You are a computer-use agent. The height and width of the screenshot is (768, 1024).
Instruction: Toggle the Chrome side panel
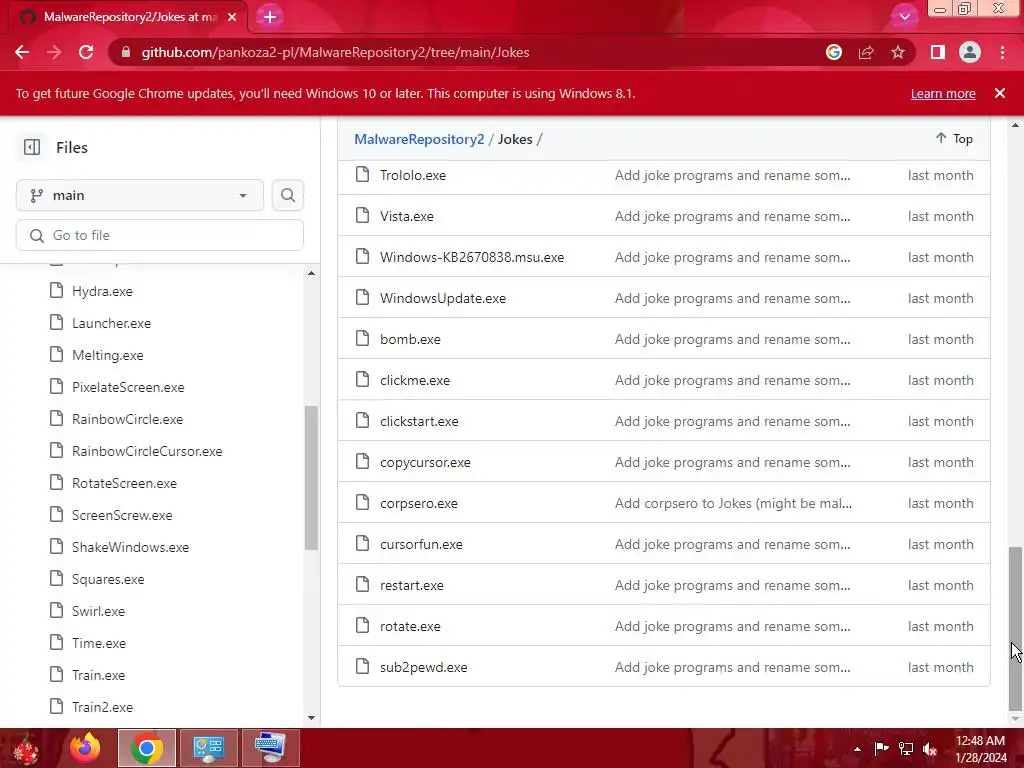pos(938,52)
